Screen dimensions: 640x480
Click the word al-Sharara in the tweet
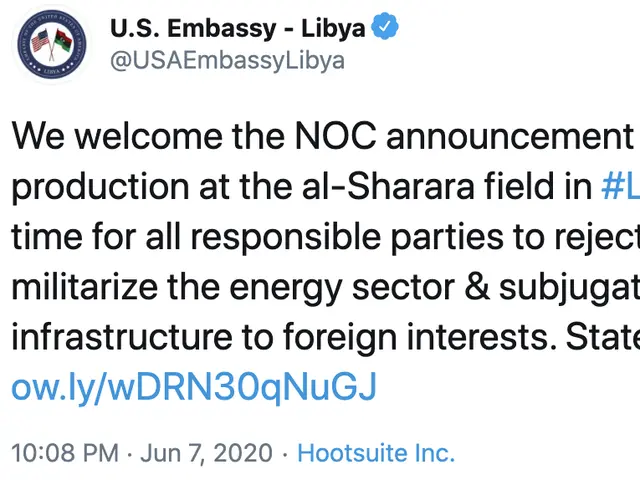tap(388, 187)
